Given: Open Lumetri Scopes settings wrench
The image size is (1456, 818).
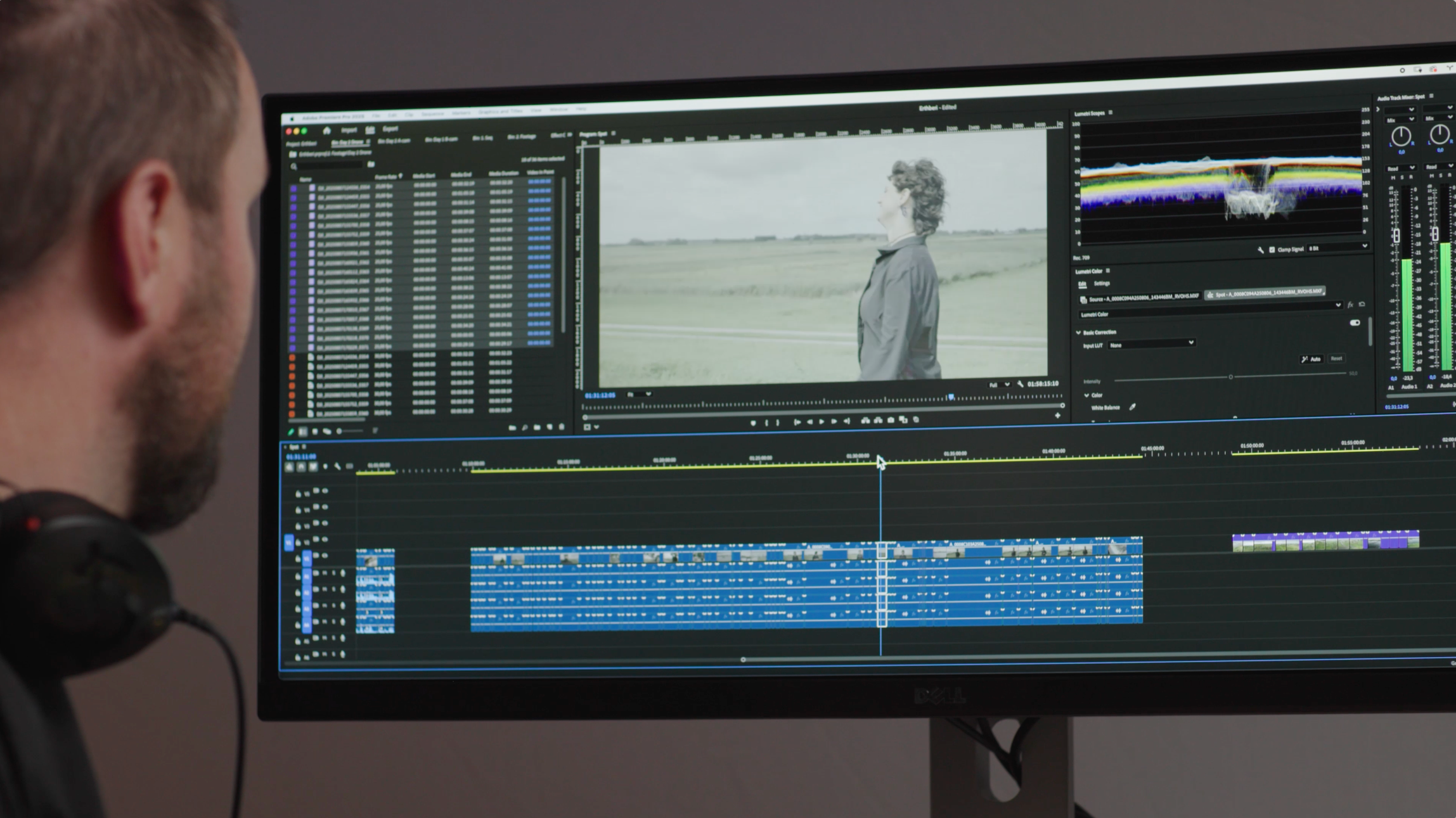Looking at the screenshot, I should [1261, 250].
